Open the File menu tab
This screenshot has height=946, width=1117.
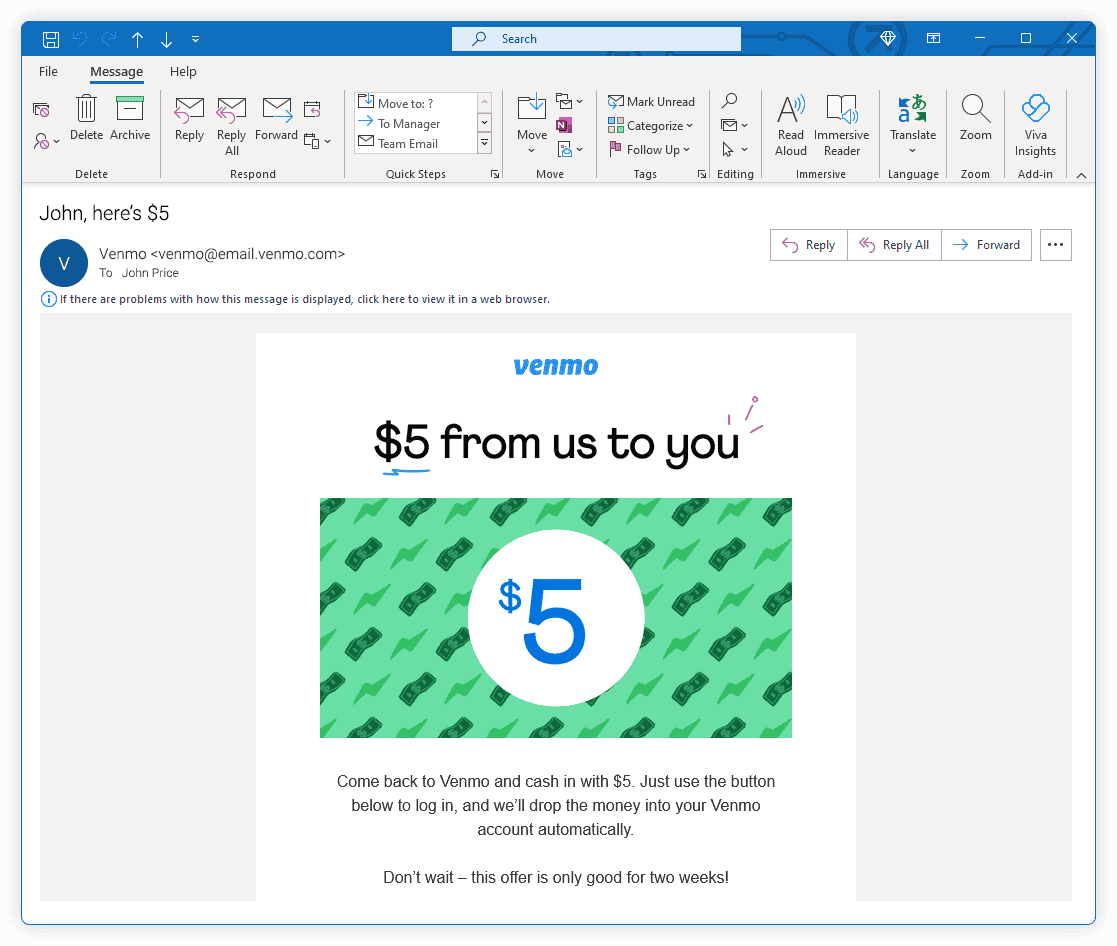[x=48, y=72]
